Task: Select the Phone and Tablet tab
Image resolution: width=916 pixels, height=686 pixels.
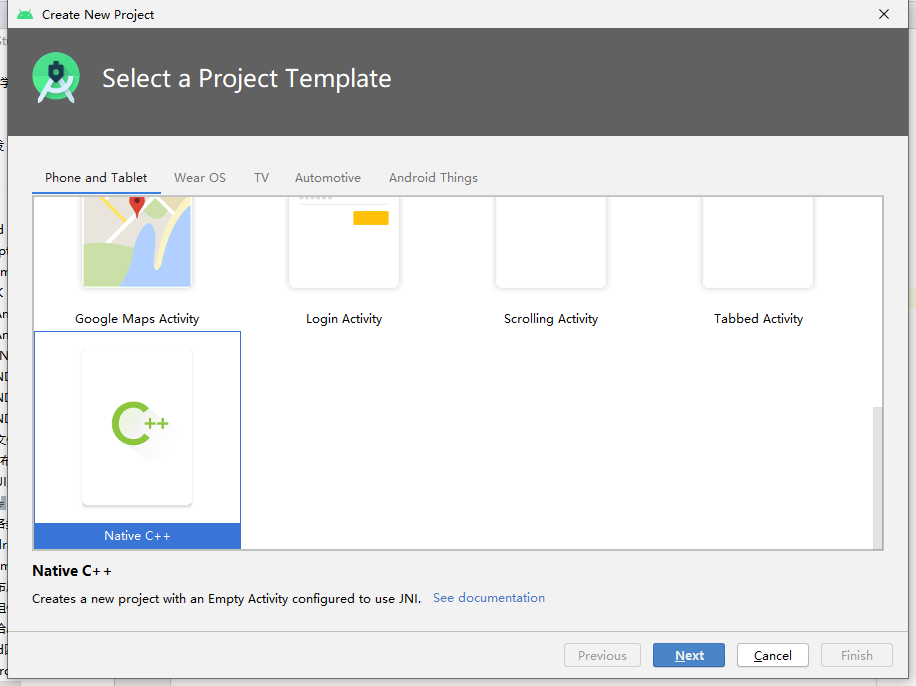Action: [x=96, y=178]
